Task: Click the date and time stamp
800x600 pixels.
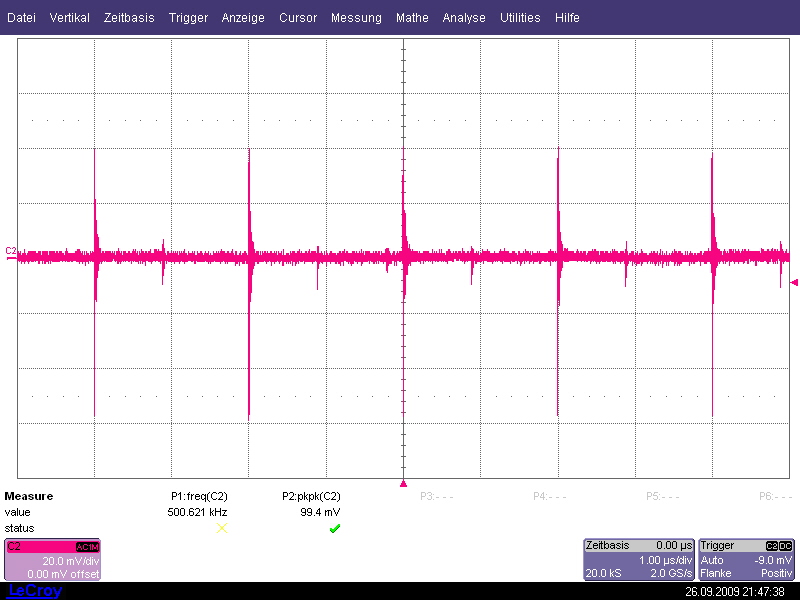Action: (735, 592)
